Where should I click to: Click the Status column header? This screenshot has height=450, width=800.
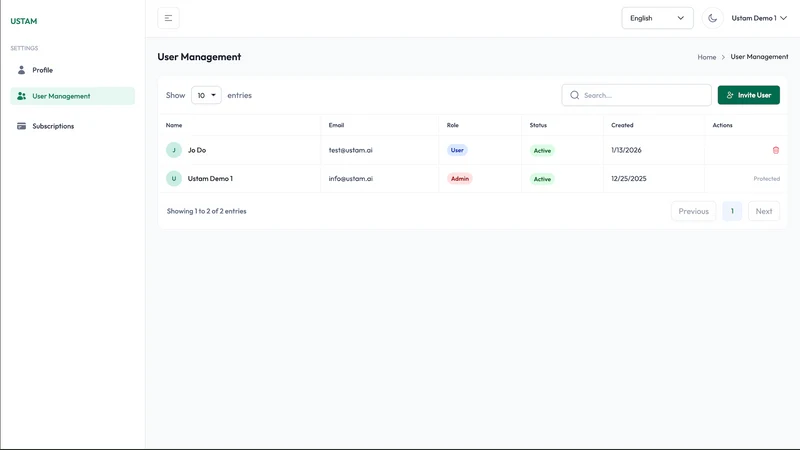coord(538,125)
